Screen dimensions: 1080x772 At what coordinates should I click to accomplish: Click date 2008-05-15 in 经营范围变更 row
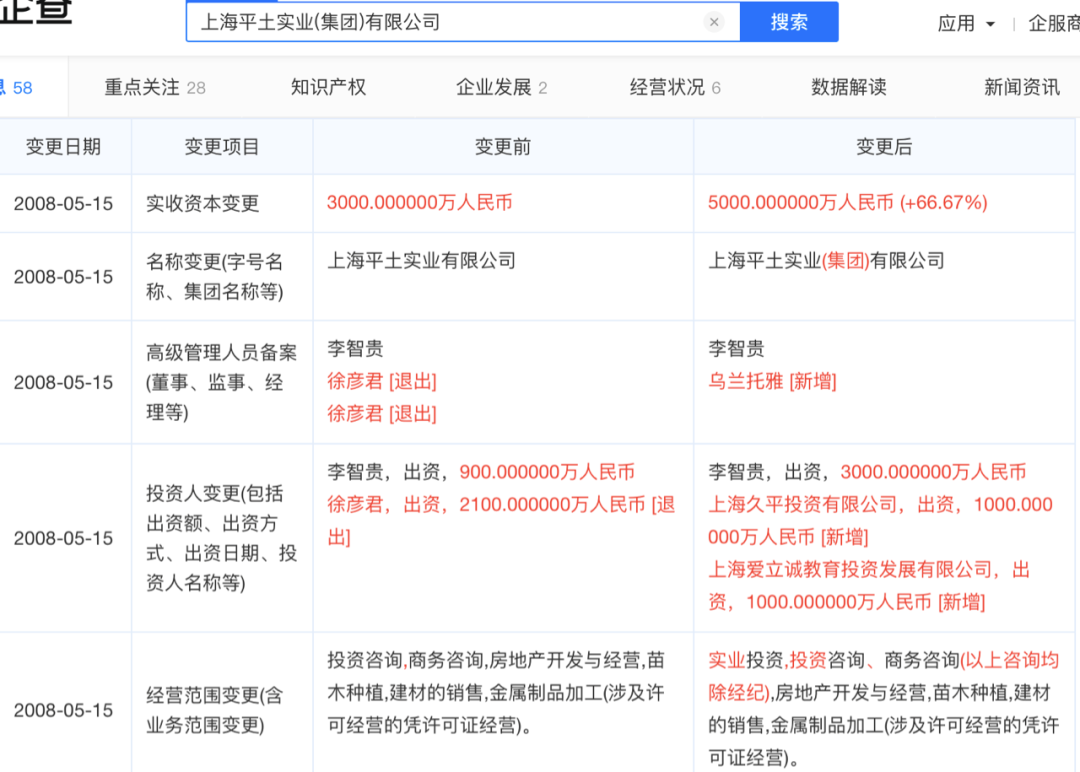tap(63, 710)
